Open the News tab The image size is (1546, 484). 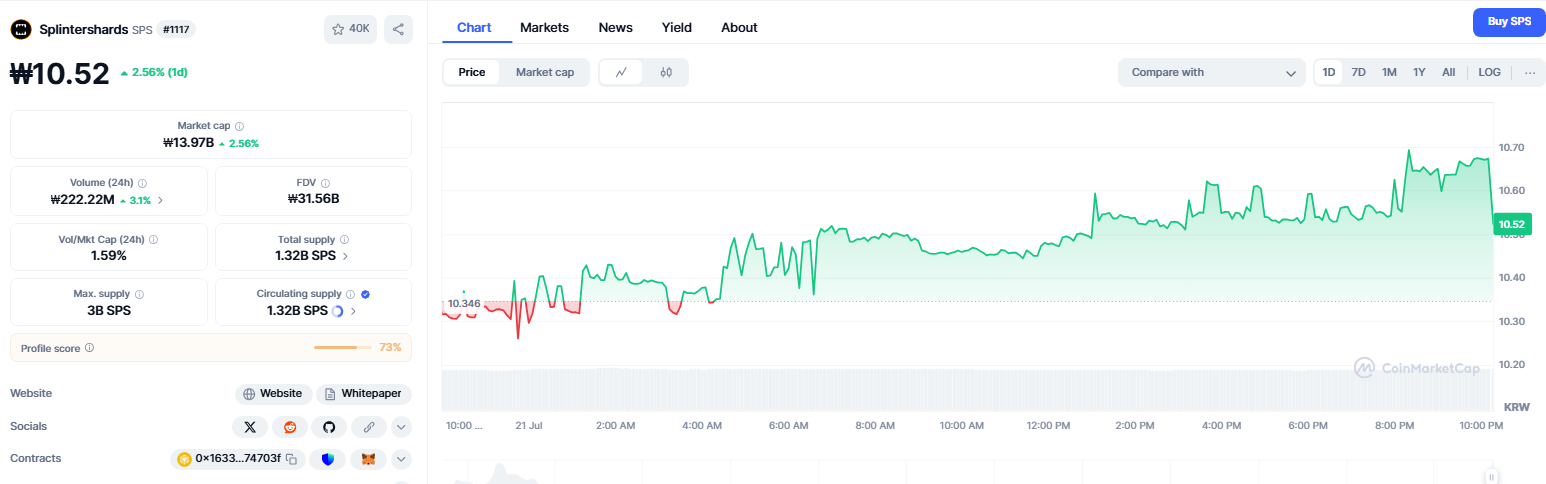click(x=615, y=27)
